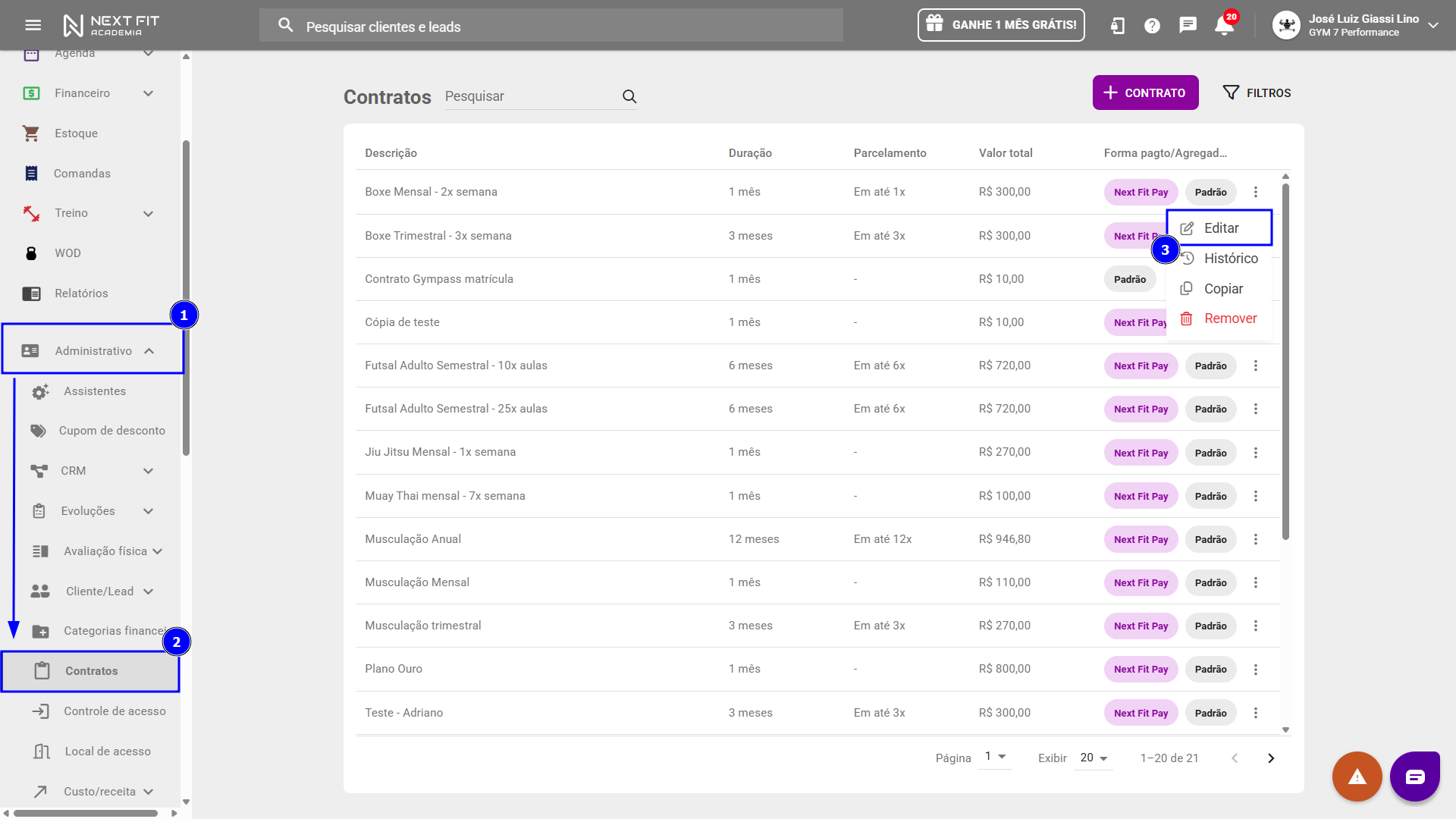Go to next page arrow
The width and height of the screenshot is (1456, 819).
(1271, 758)
